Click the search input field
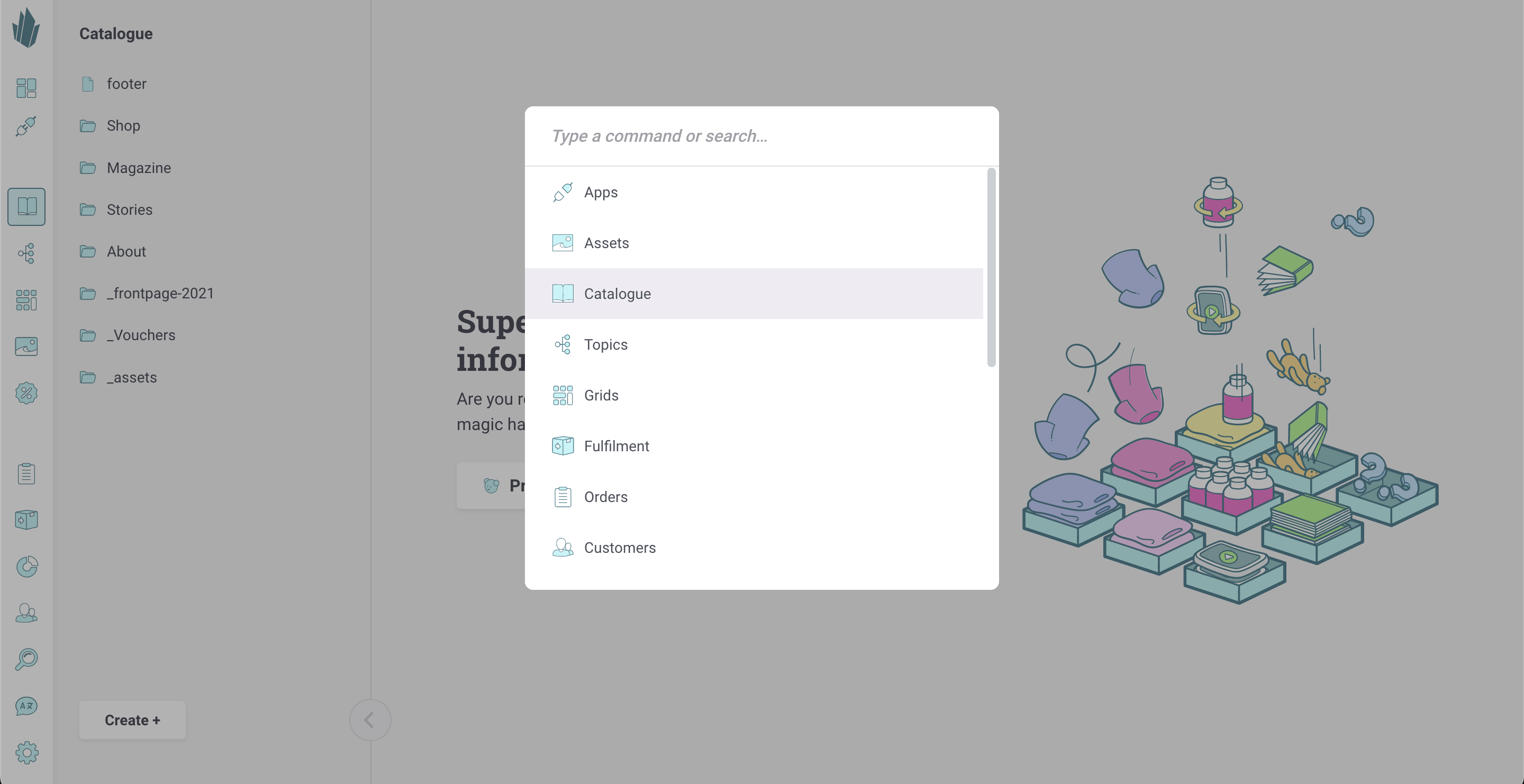Image resolution: width=1524 pixels, height=784 pixels. [x=761, y=135]
